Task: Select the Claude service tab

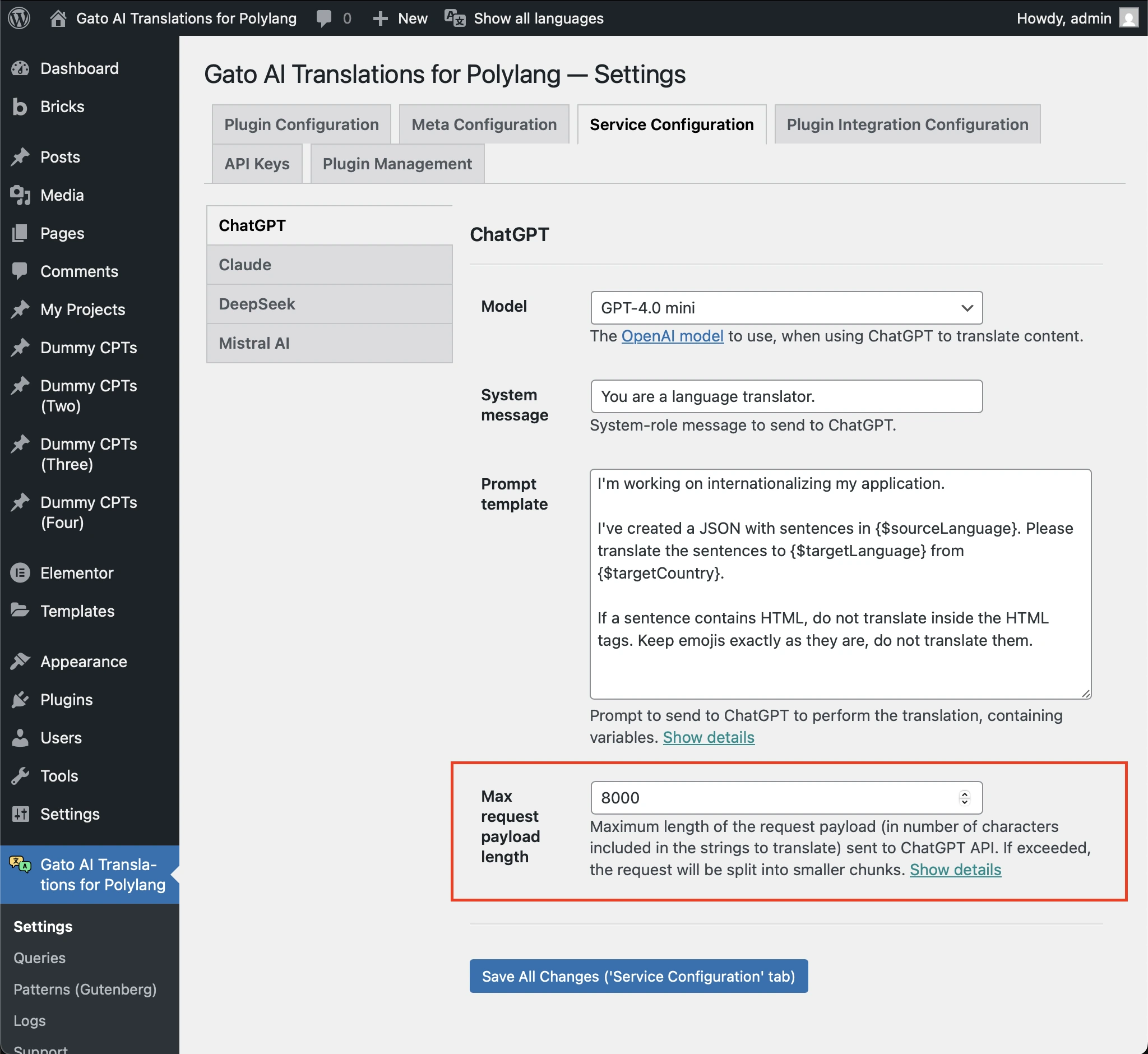Action: point(329,264)
